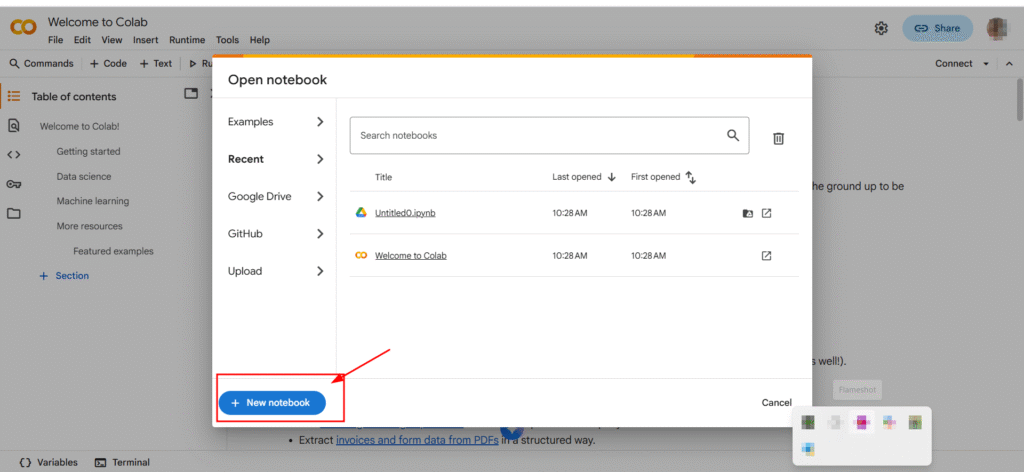Open the Files folder sidebar icon
This screenshot has height=472, width=1024.
[x=14, y=213]
